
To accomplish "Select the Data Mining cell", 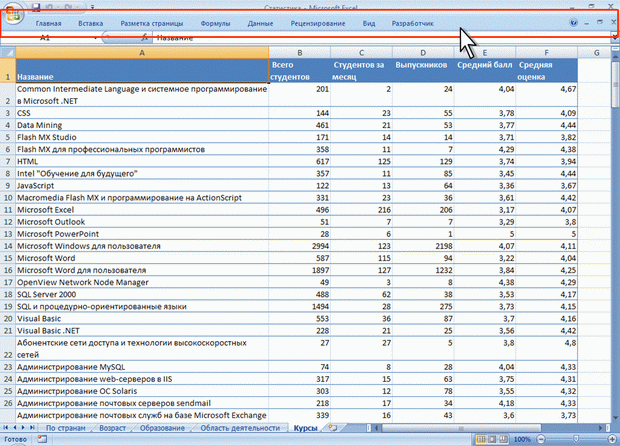I will tap(142, 125).
